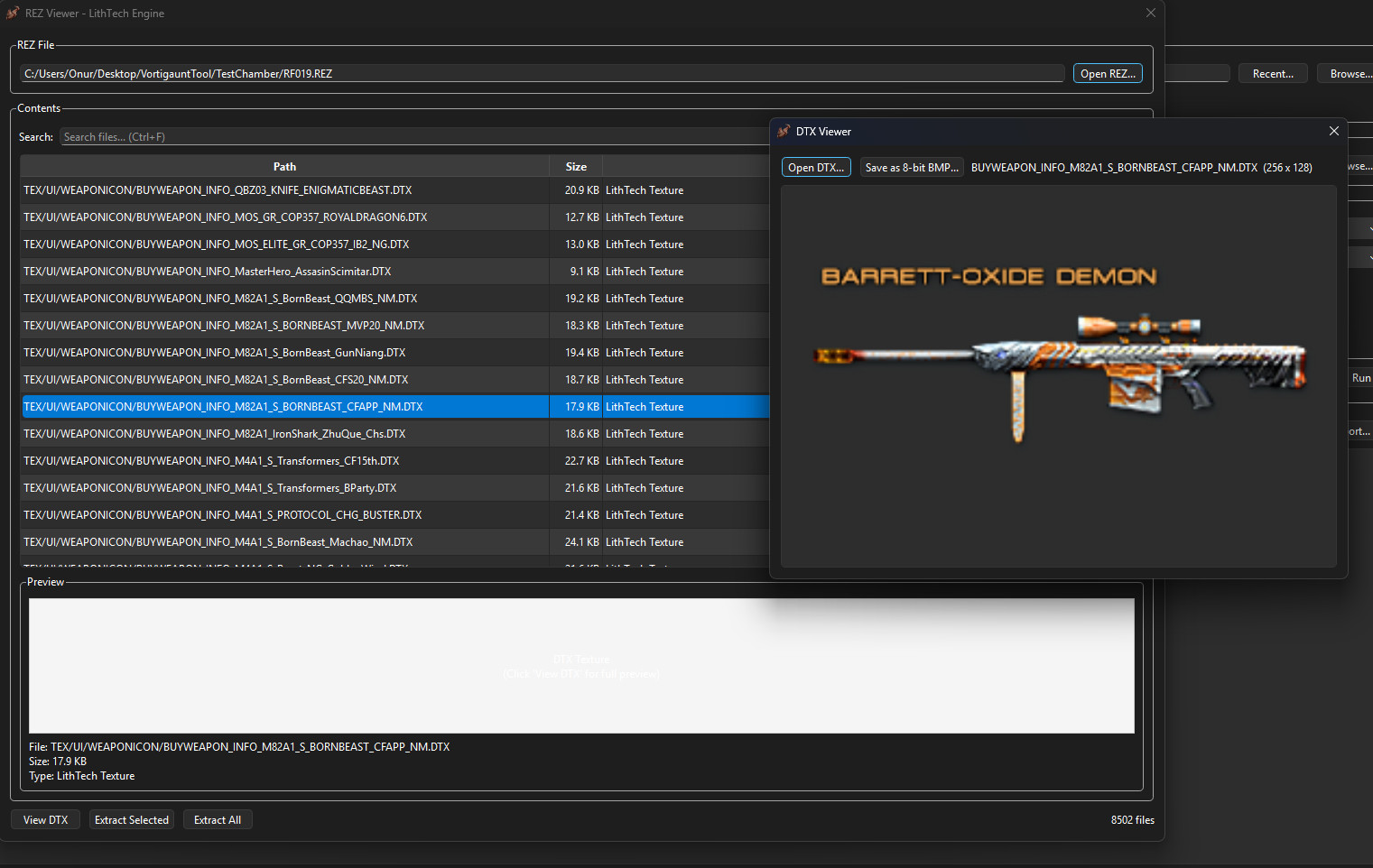Open the Recent files list
The image size is (1373, 868).
[1273, 73]
